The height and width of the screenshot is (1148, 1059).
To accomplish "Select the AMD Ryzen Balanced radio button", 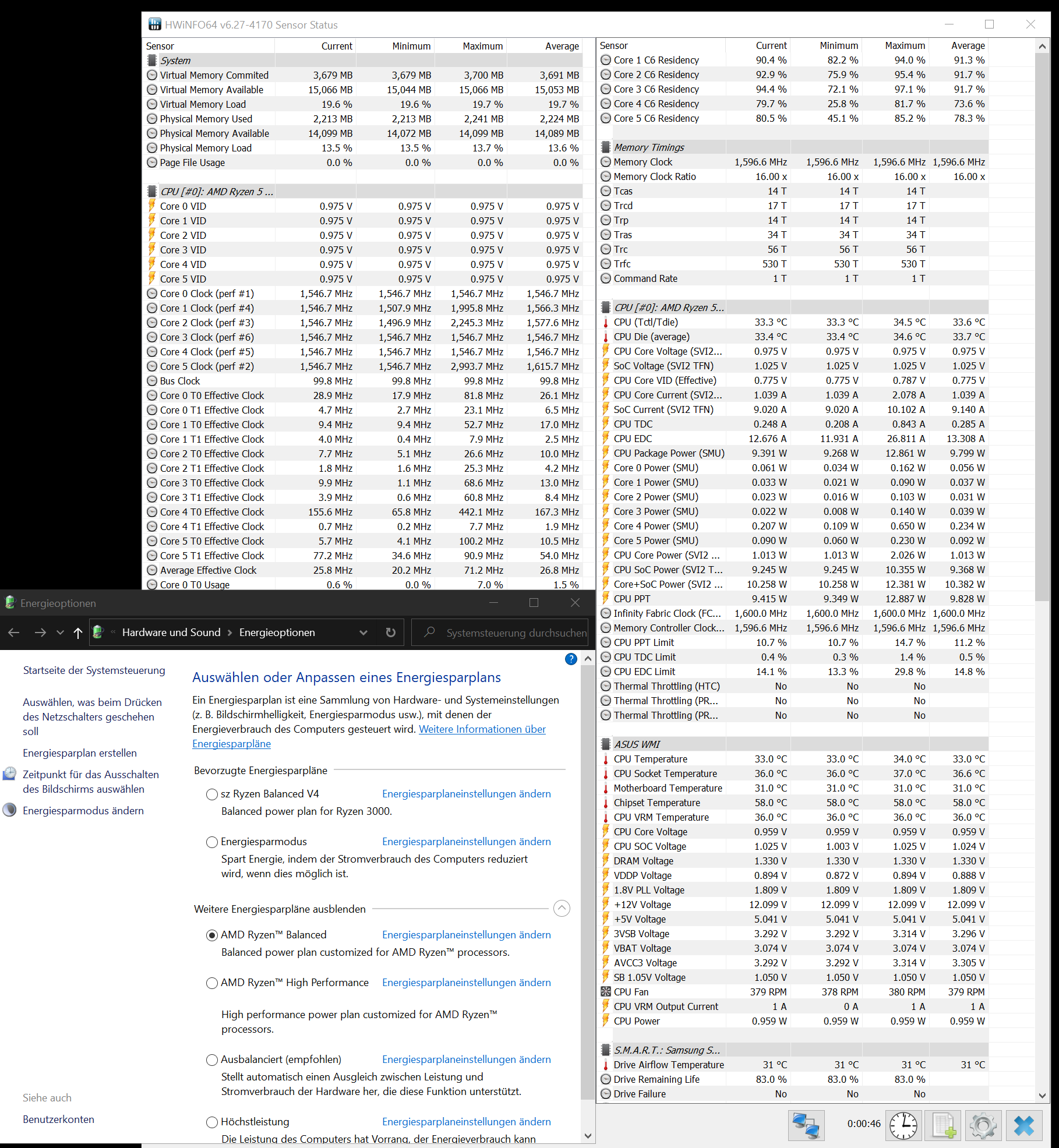I will [212, 935].
